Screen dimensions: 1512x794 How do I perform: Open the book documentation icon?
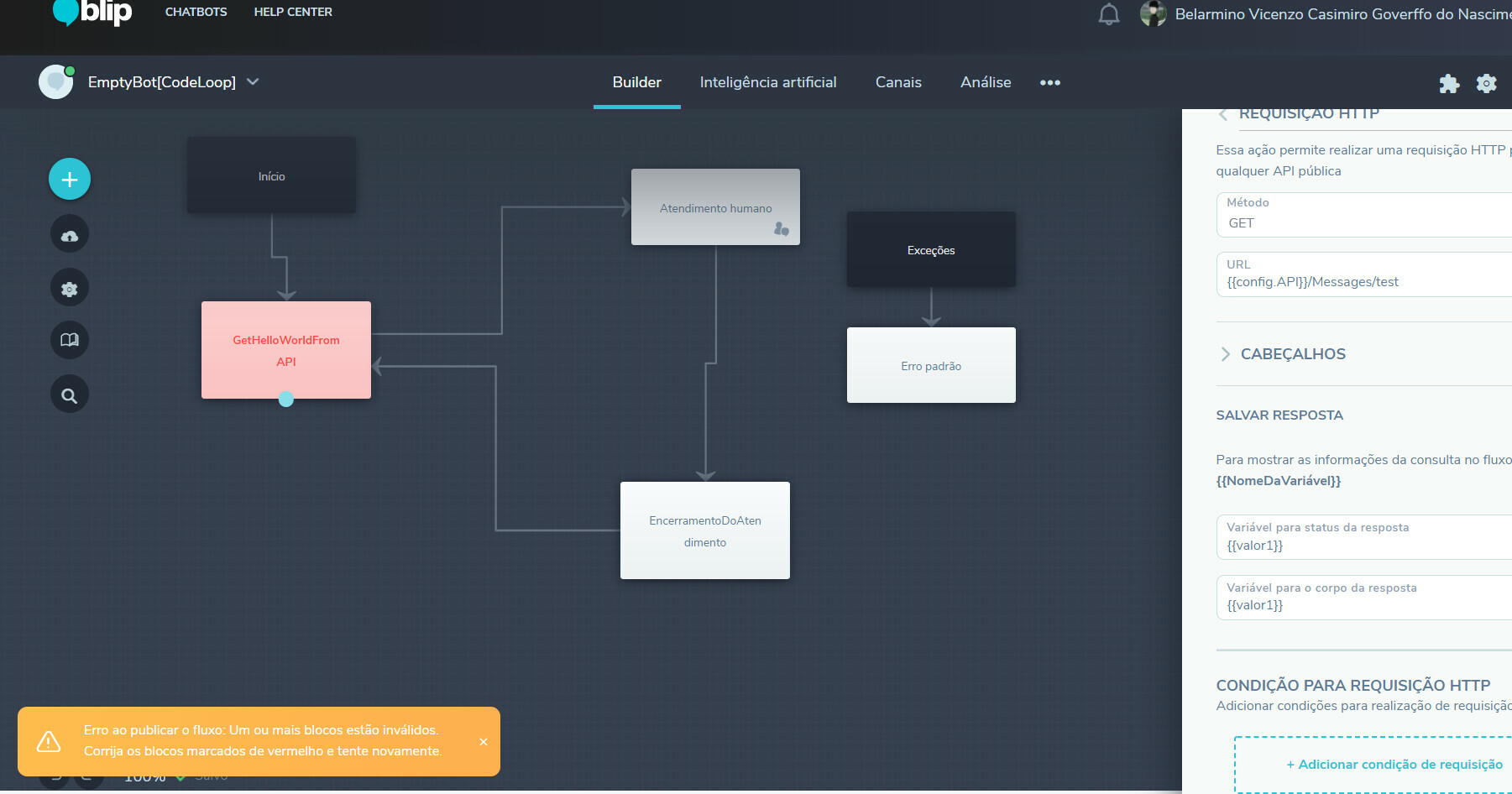tap(70, 340)
